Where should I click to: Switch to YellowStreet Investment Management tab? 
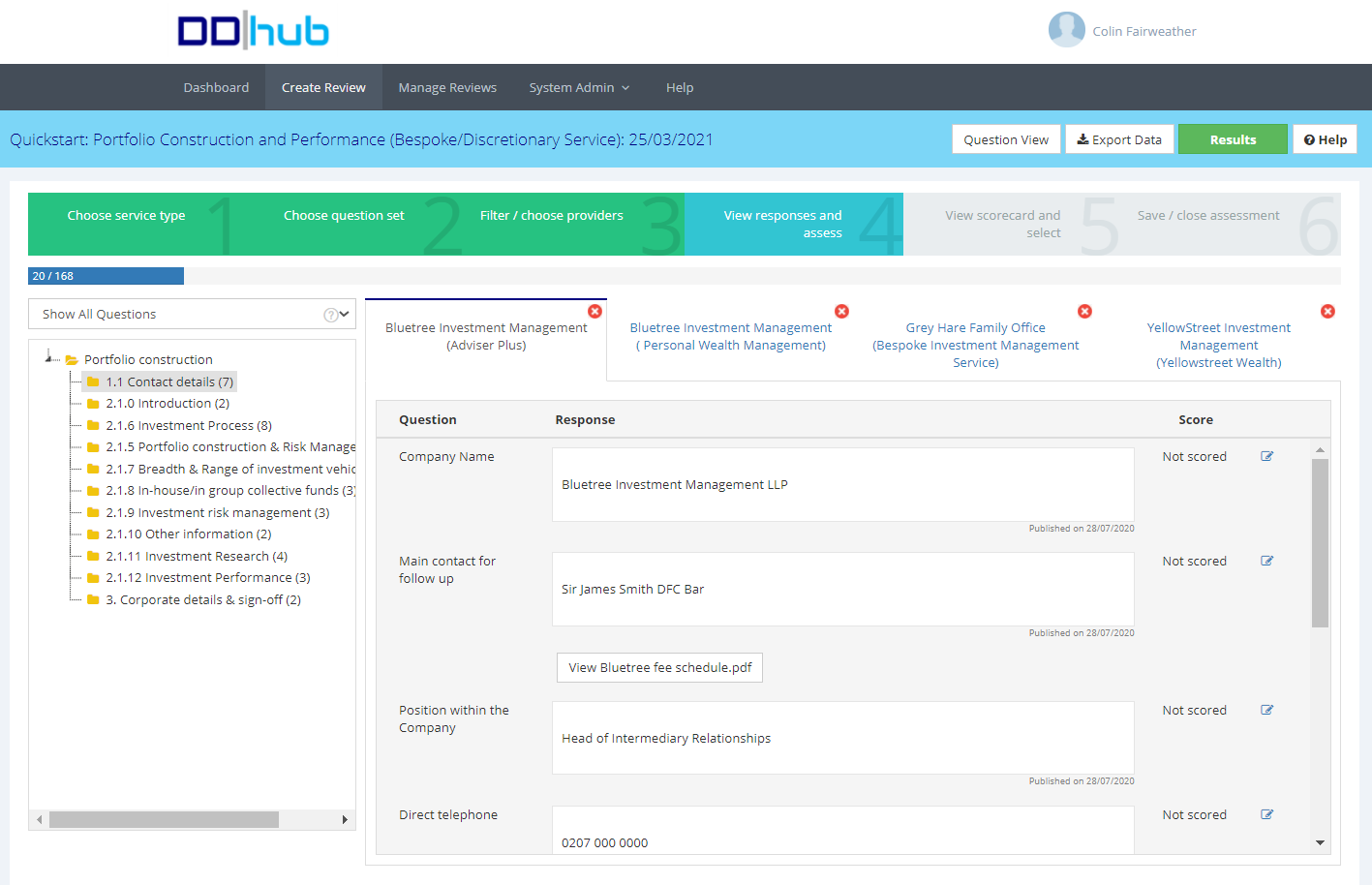pos(1218,345)
